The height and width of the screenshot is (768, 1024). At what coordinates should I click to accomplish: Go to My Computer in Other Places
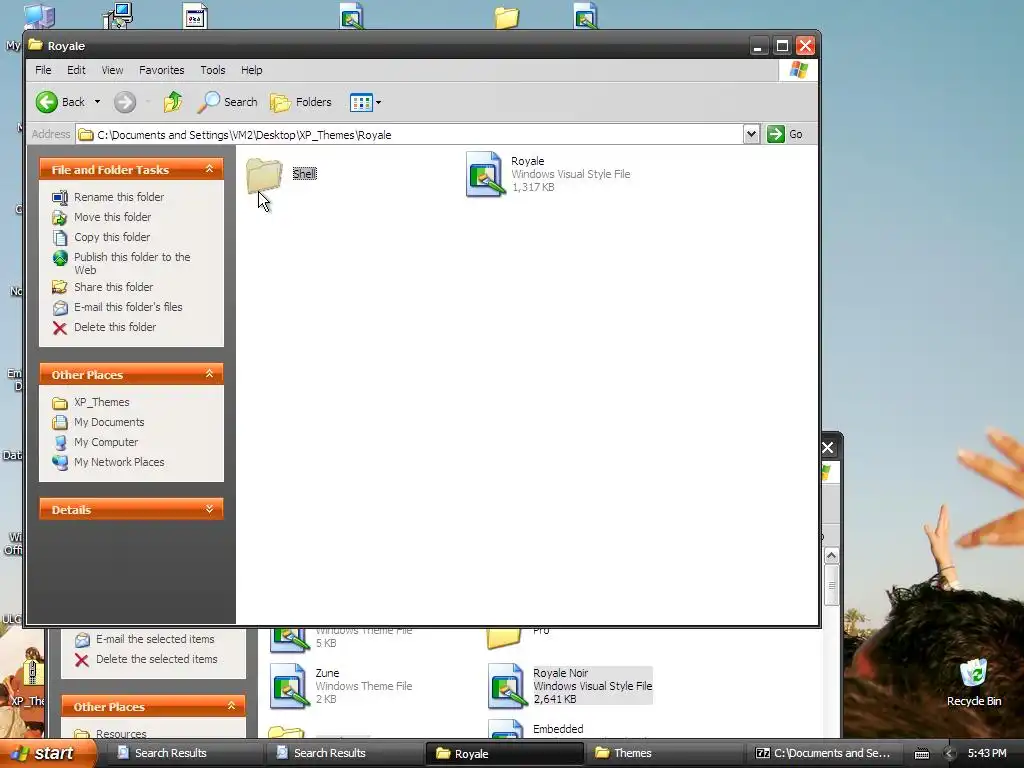coord(106,442)
